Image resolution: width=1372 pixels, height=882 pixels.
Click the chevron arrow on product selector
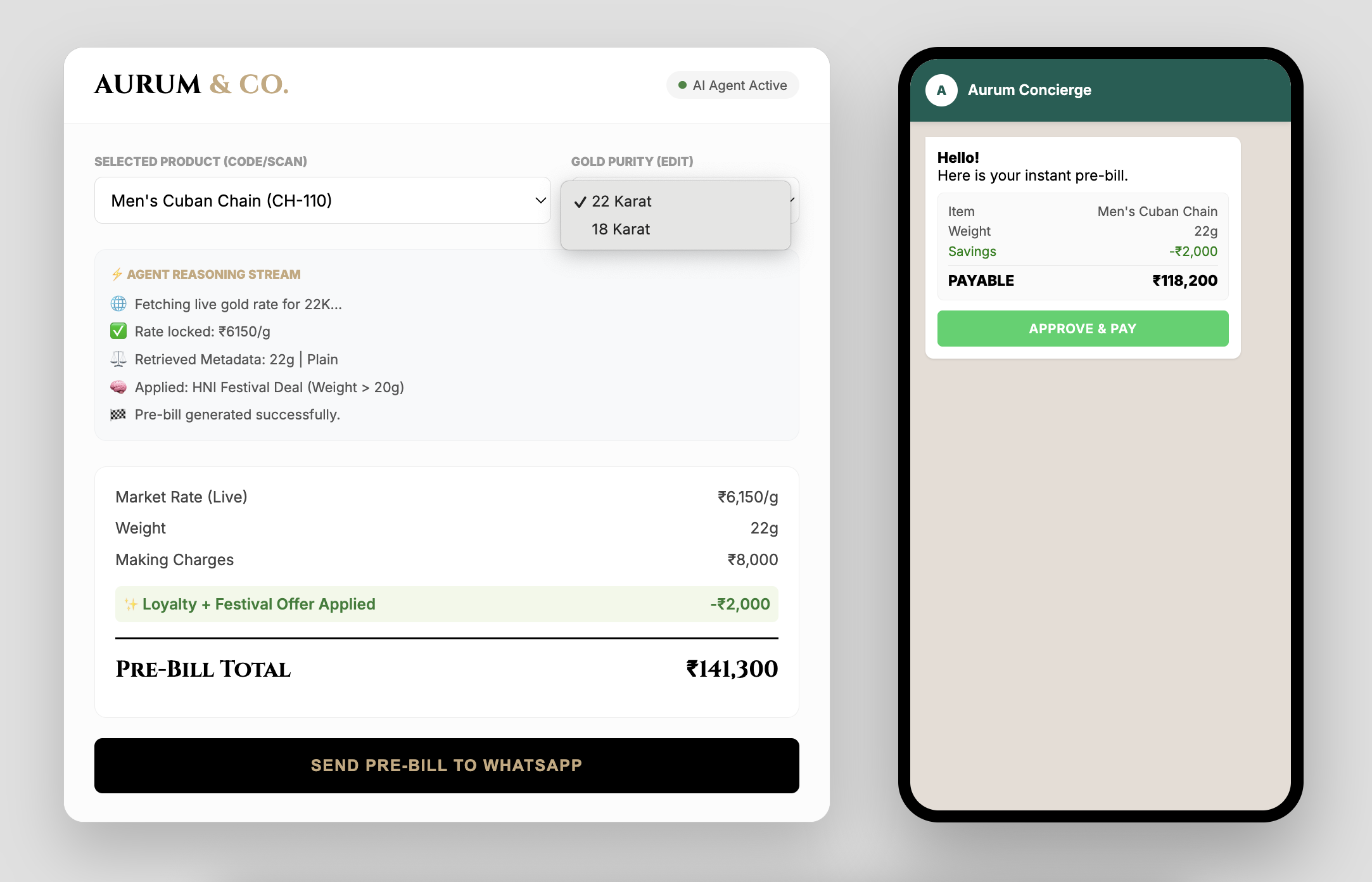point(540,200)
